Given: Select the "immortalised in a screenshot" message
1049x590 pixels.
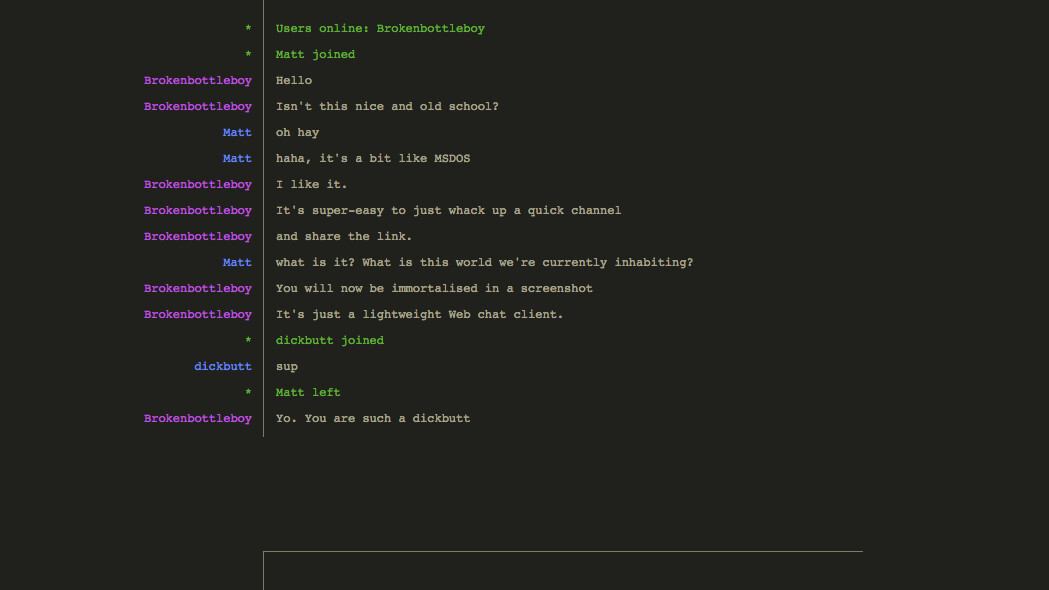Looking at the screenshot, I should [434, 289].
